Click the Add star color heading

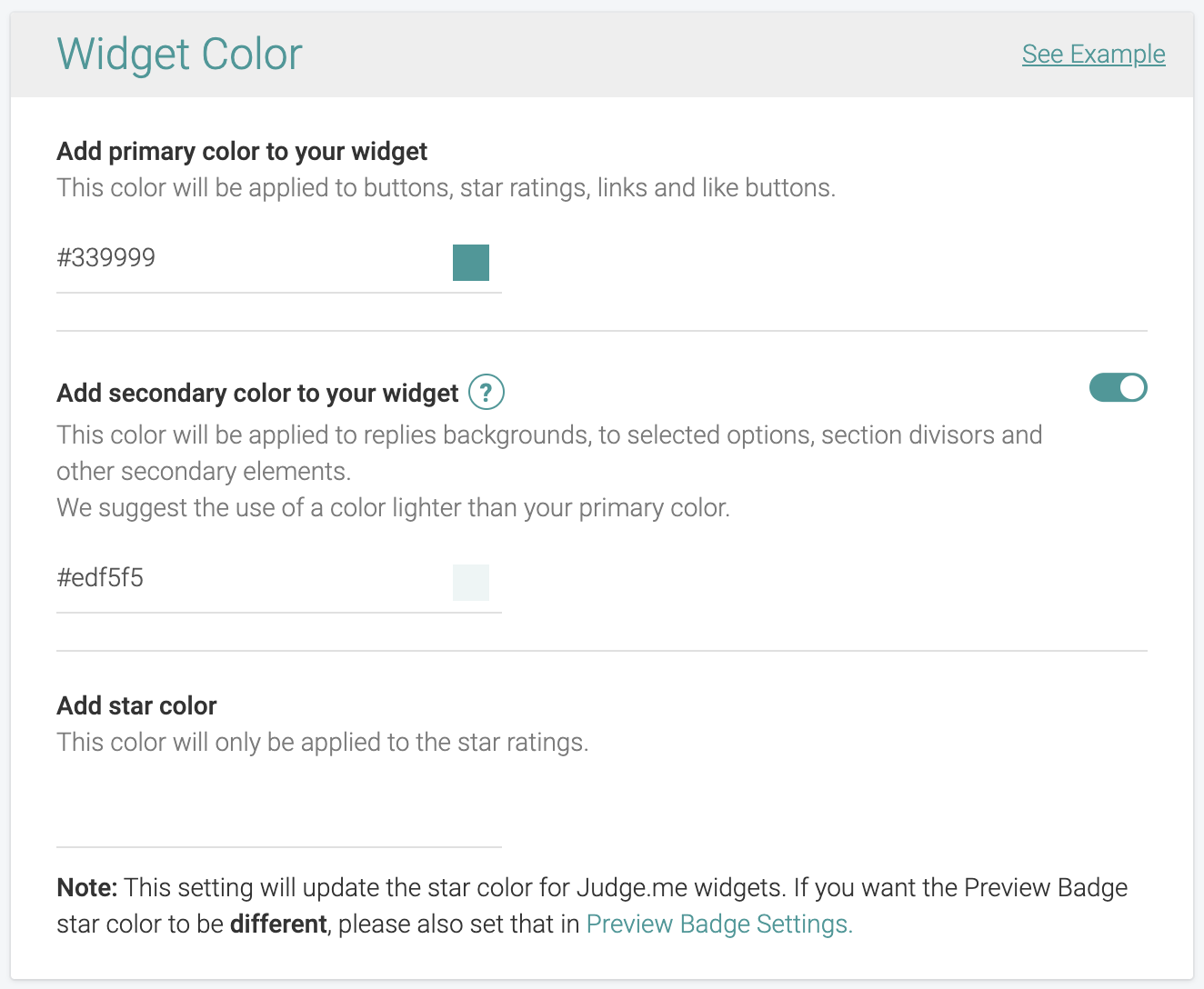[136, 705]
